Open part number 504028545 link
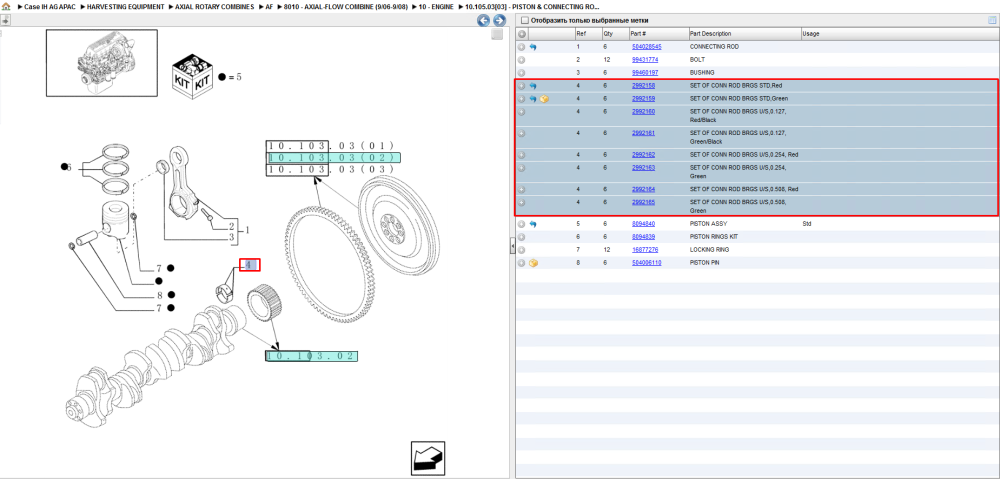 (x=646, y=47)
